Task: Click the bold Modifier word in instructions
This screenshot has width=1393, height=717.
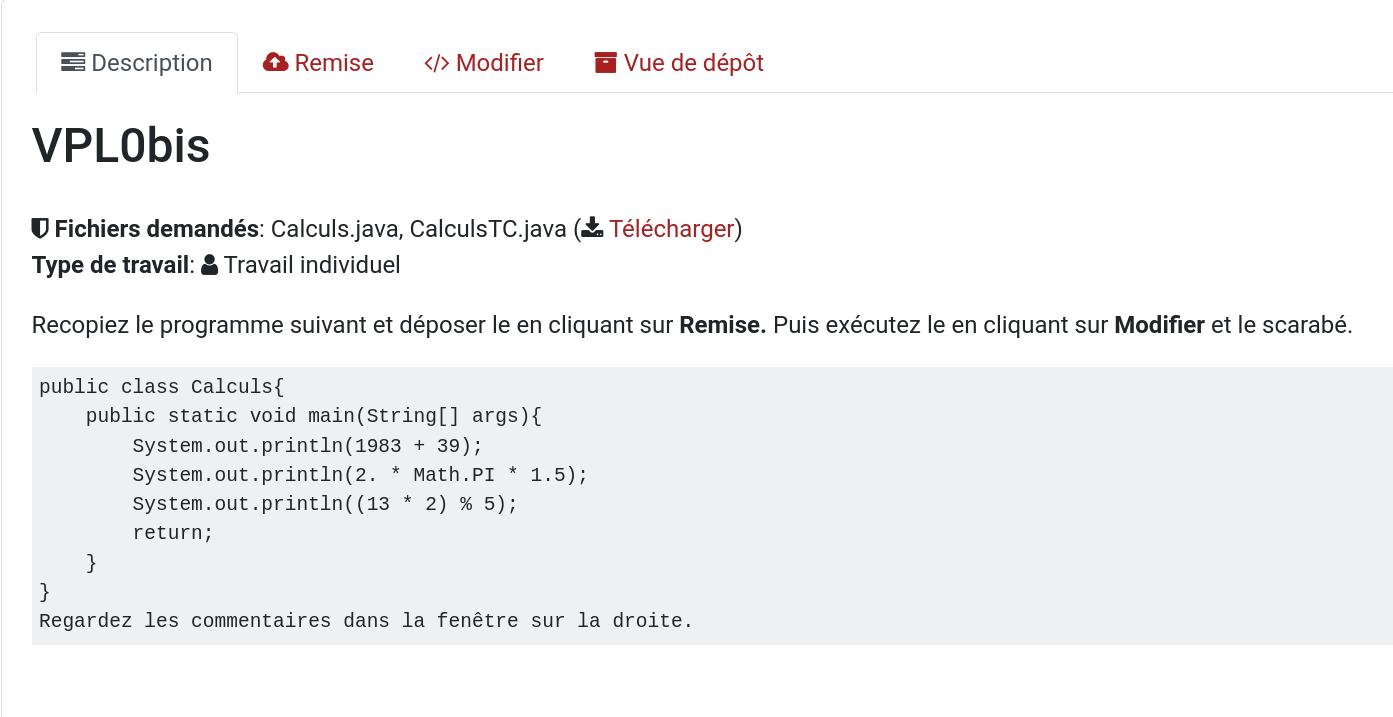Action: coord(1159,325)
